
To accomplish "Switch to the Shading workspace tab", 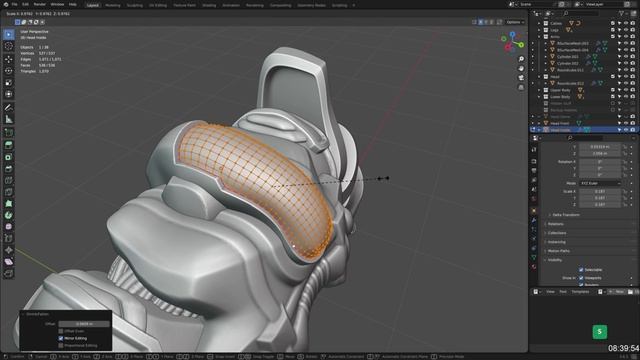I will [x=209, y=5].
